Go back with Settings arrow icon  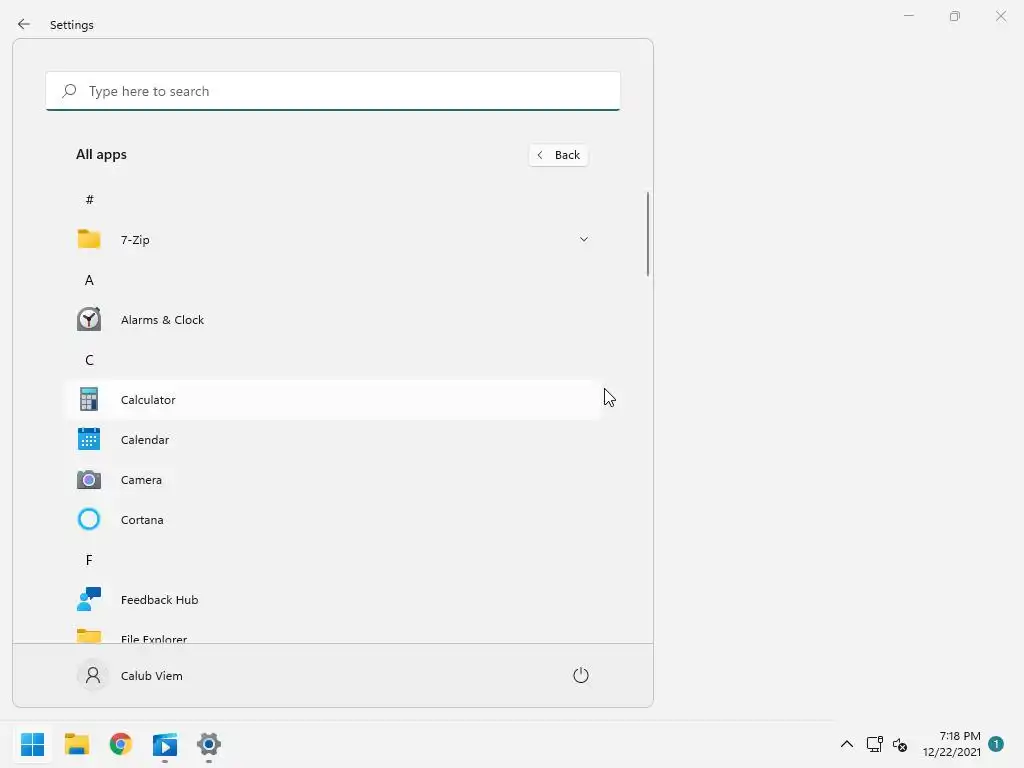coord(24,24)
